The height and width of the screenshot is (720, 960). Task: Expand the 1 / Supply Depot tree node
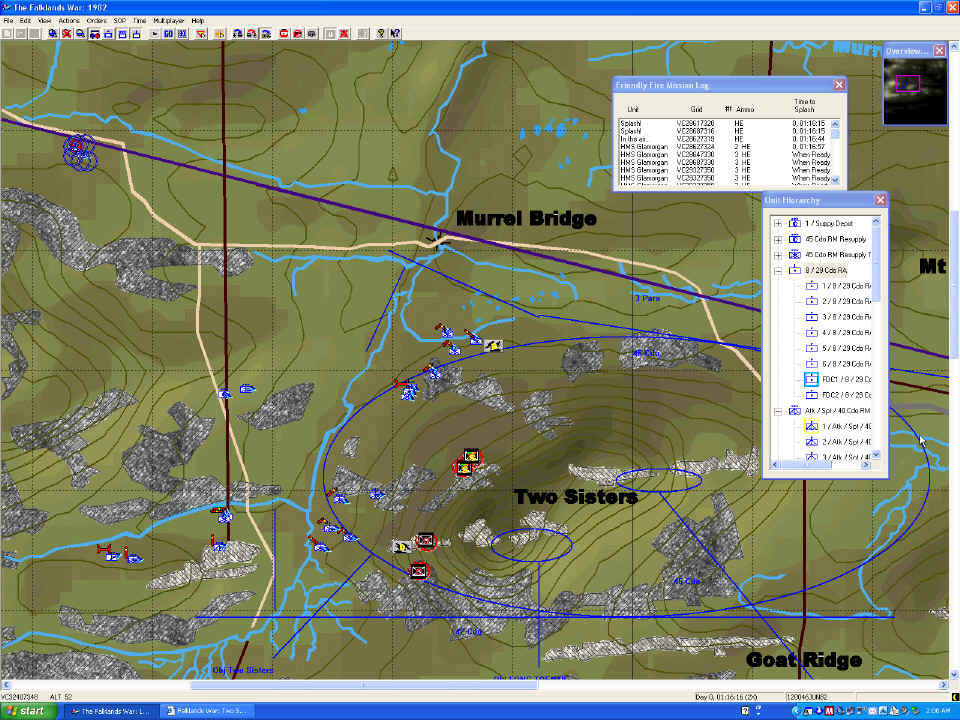[779, 223]
